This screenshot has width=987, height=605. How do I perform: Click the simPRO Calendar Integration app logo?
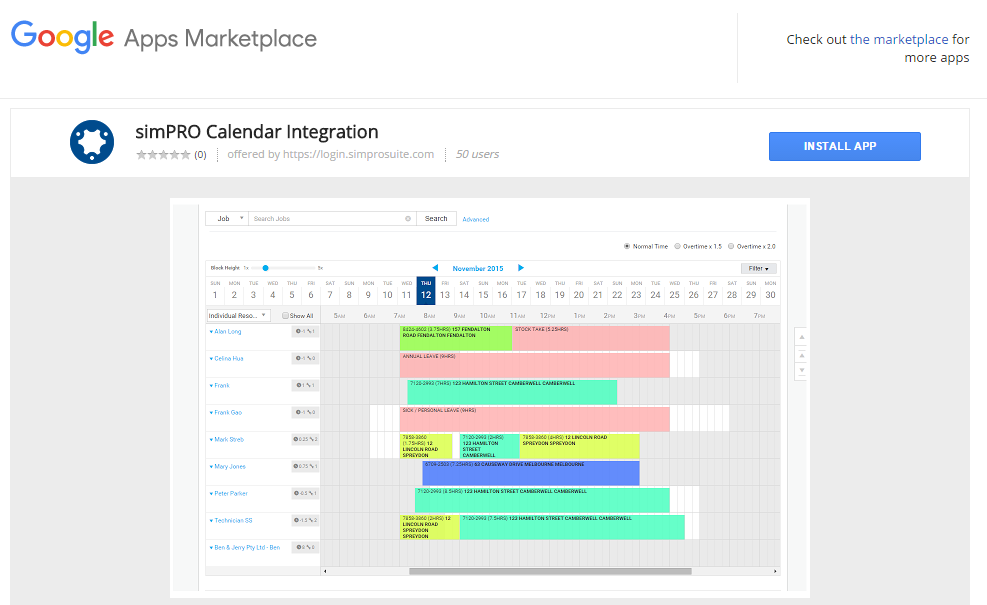click(x=91, y=142)
